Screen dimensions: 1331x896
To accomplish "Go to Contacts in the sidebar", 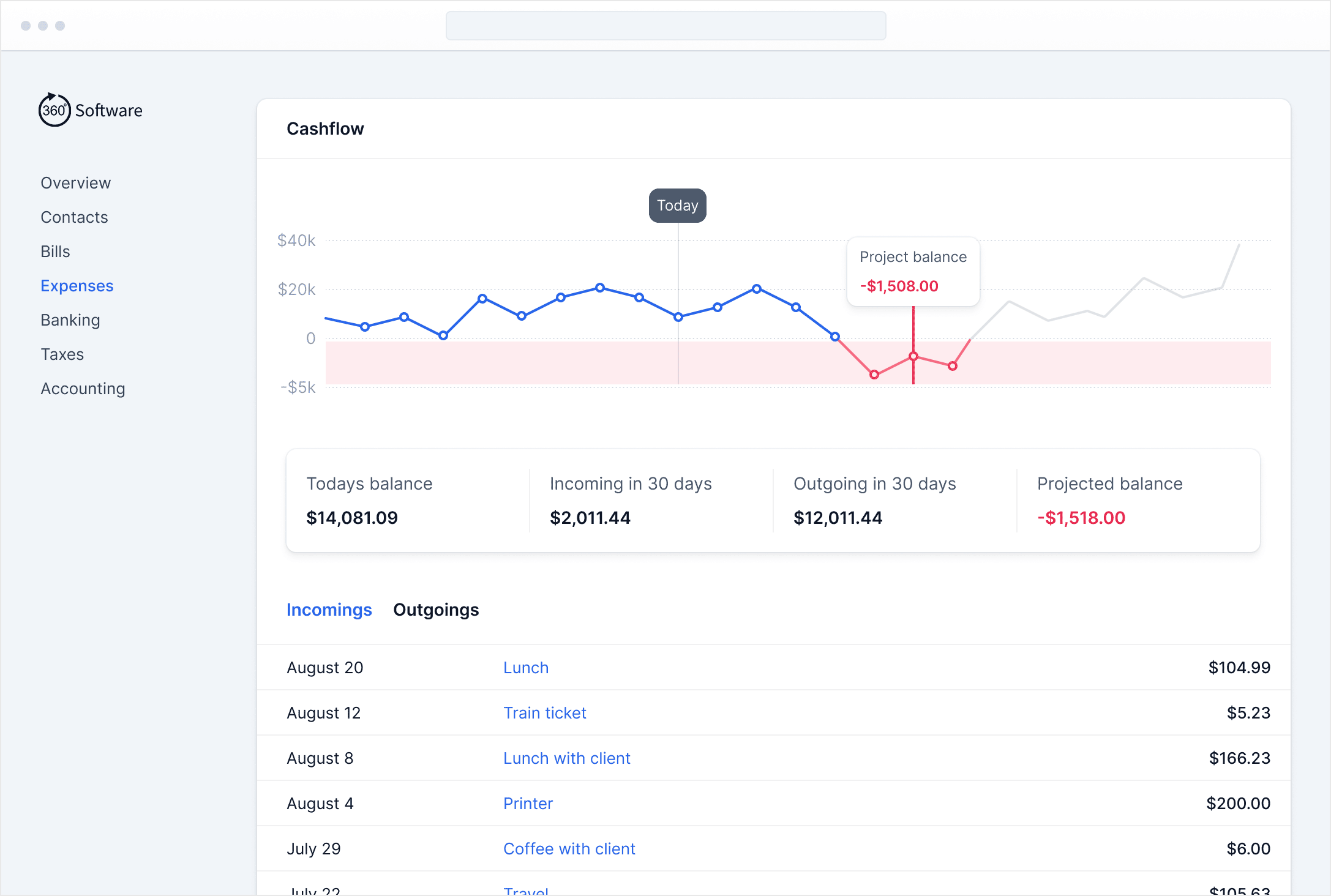I will tap(74, 217).
